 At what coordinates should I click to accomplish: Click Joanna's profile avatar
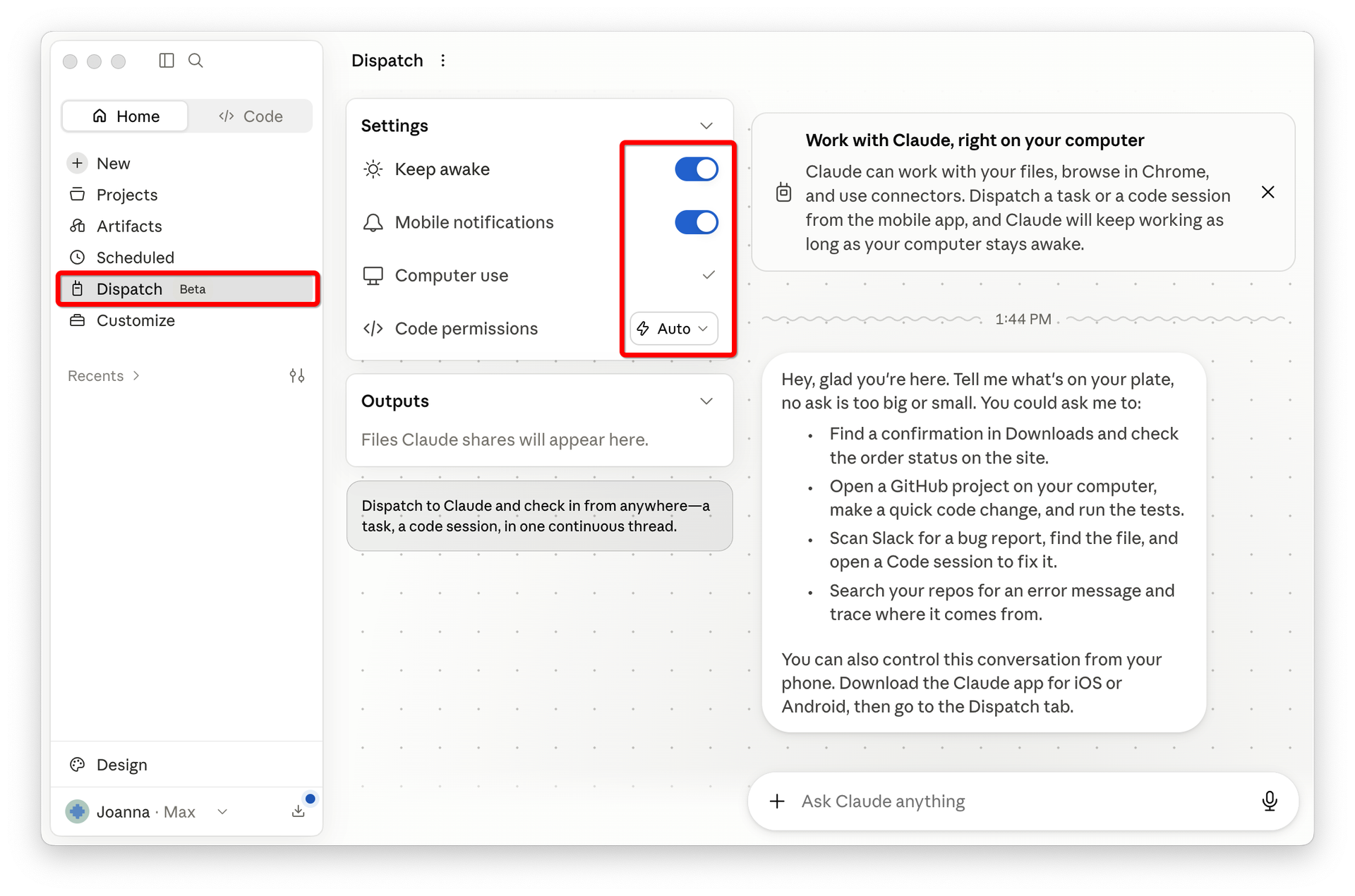(78, 811)
